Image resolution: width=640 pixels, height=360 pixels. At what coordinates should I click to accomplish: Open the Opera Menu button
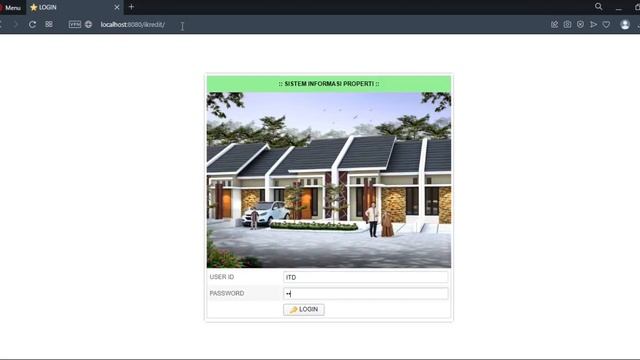click(x=10, y=7)
